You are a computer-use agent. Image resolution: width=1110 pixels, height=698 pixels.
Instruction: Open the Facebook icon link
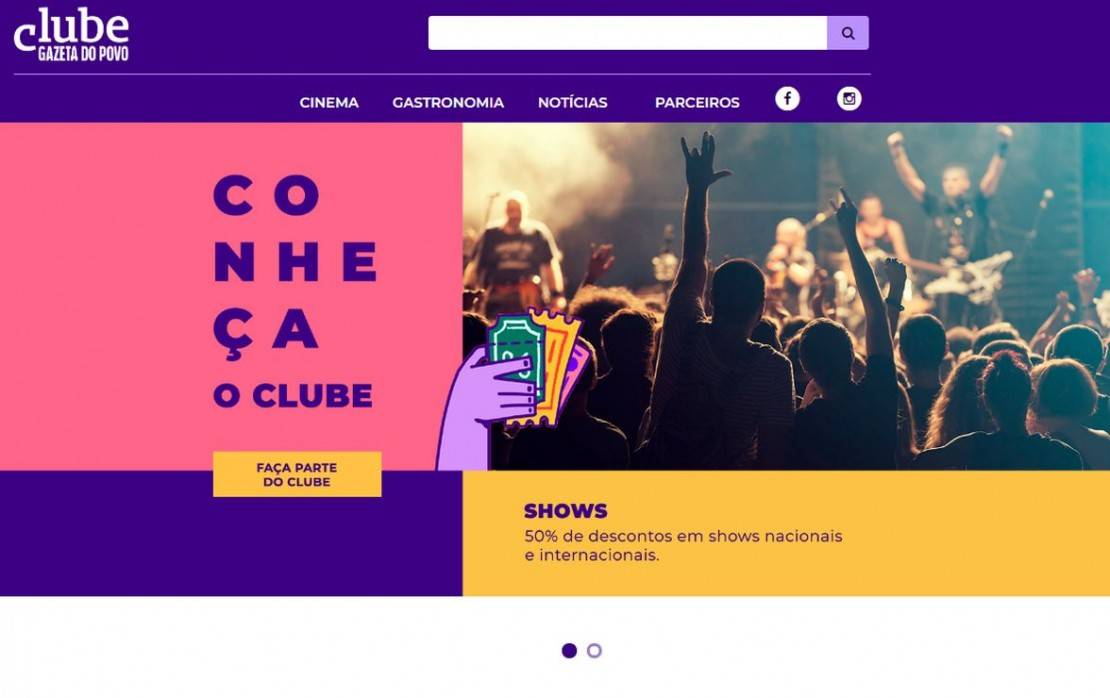click(787, 98)
